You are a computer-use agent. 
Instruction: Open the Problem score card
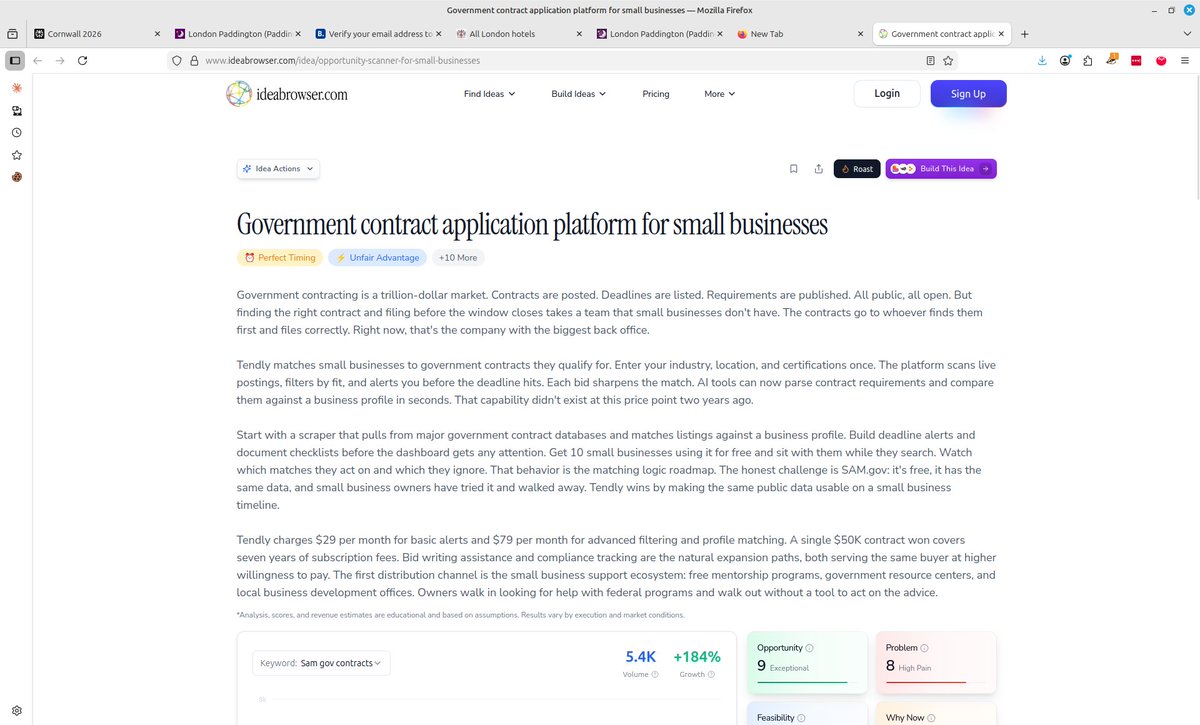point(935,661)
